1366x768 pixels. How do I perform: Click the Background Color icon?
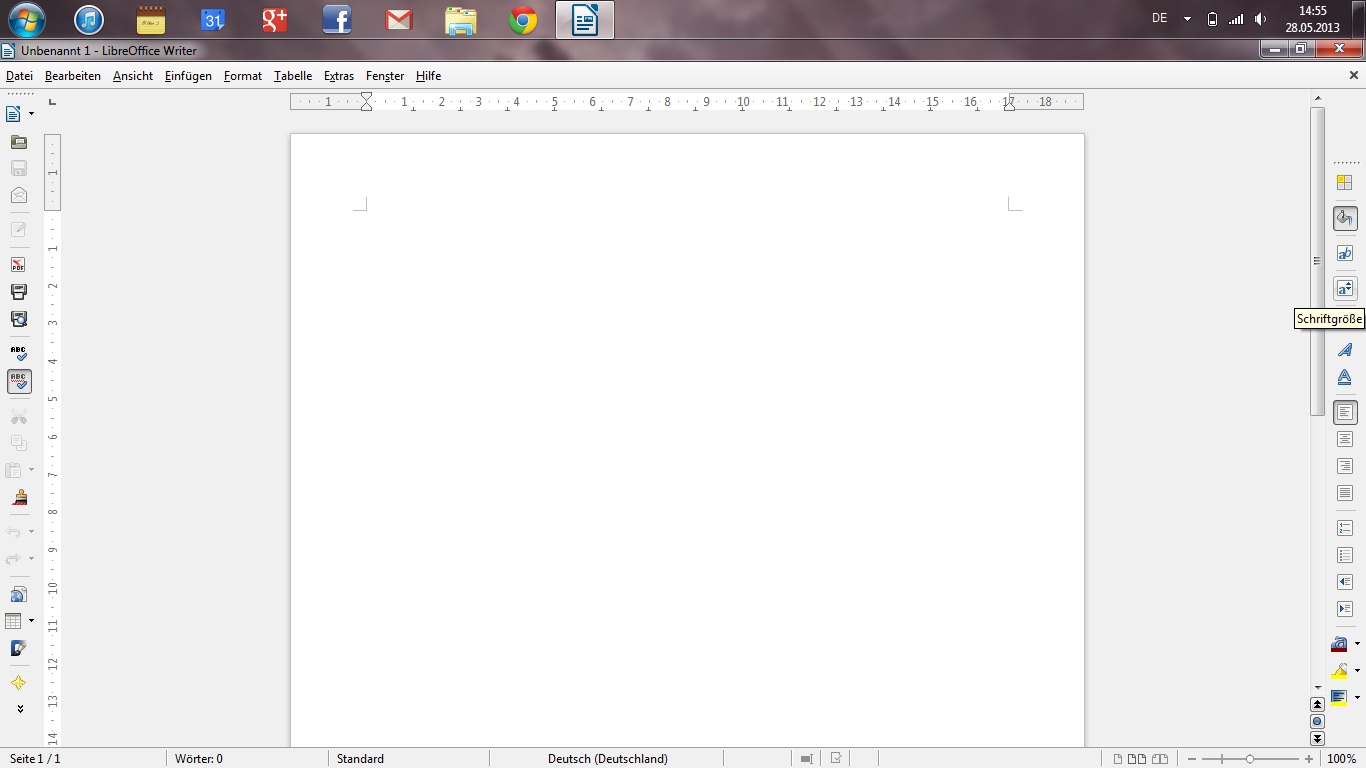click(1339, 697)
